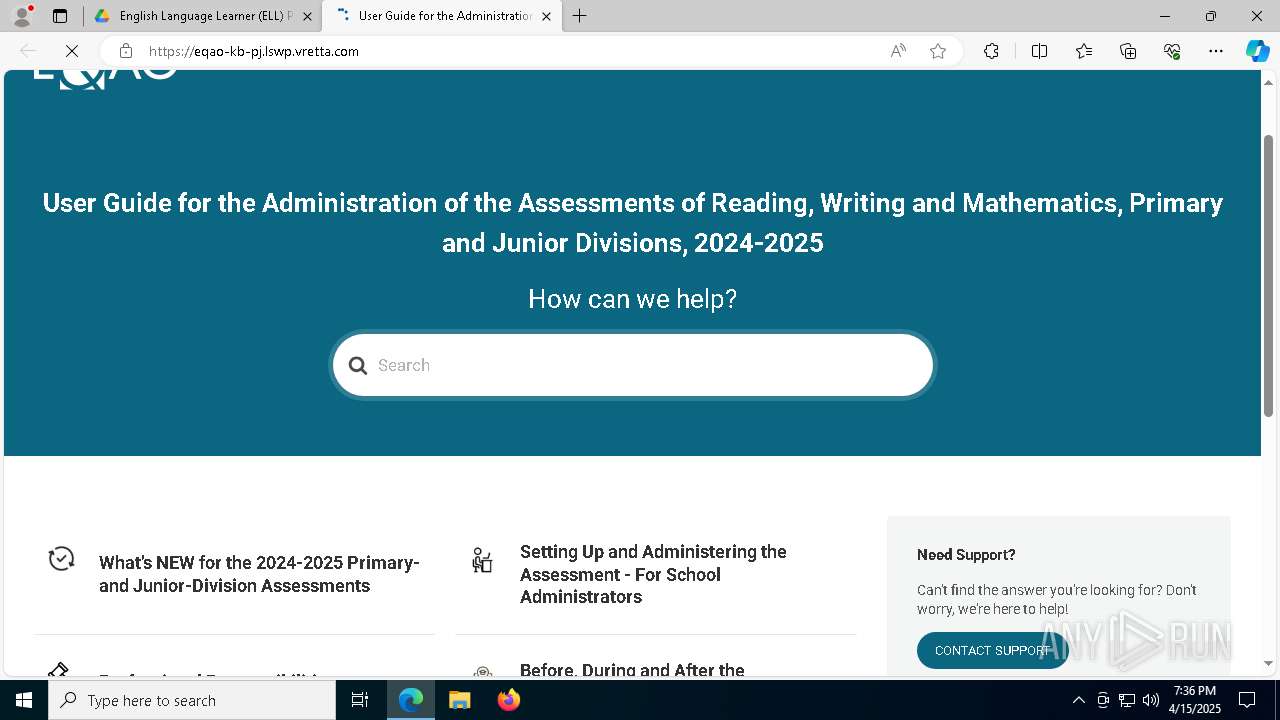Open the Favorites list
Image resolution: width=1280 pixels, height=720 pixels.
tap(1084, 51)
